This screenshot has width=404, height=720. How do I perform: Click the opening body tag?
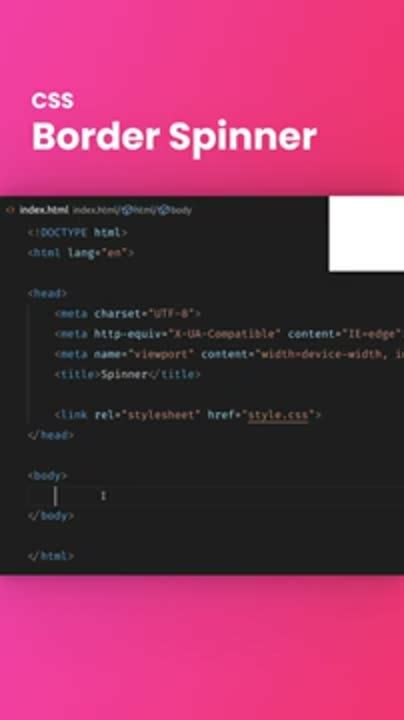pos(47,476)
